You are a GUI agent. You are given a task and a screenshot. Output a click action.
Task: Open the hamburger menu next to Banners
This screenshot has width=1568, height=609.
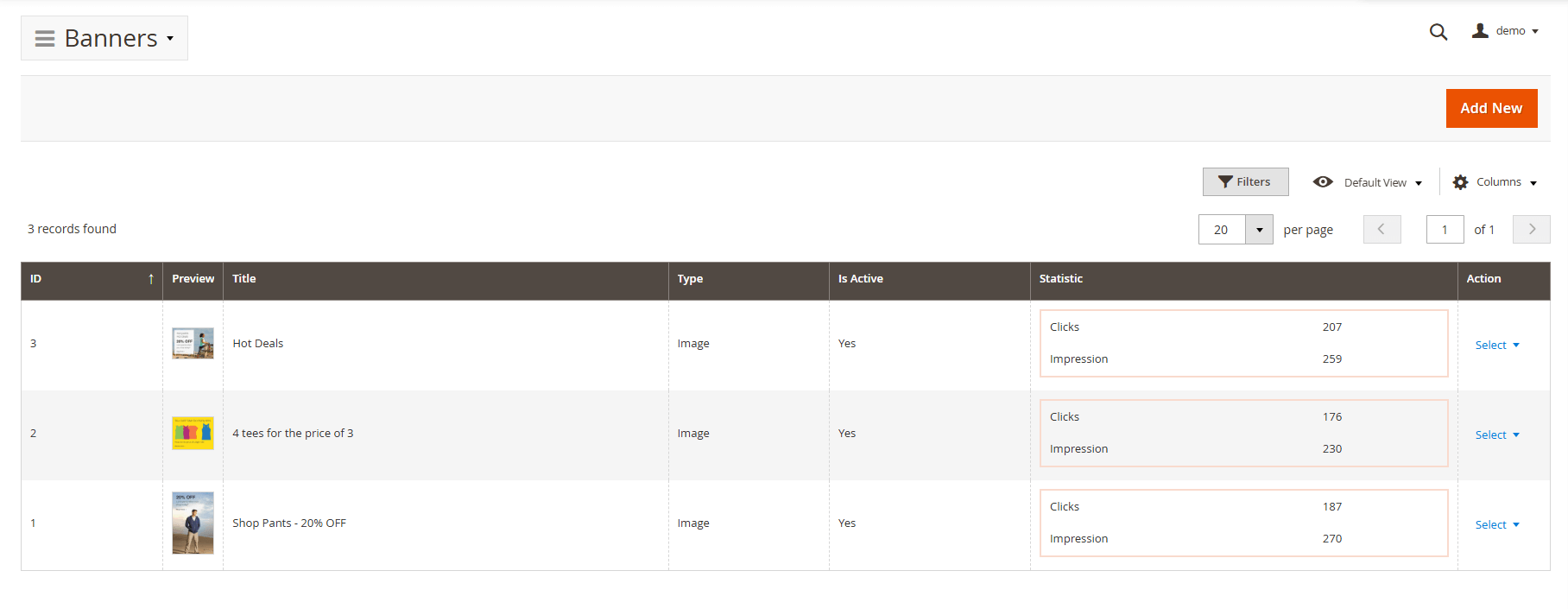45,39
